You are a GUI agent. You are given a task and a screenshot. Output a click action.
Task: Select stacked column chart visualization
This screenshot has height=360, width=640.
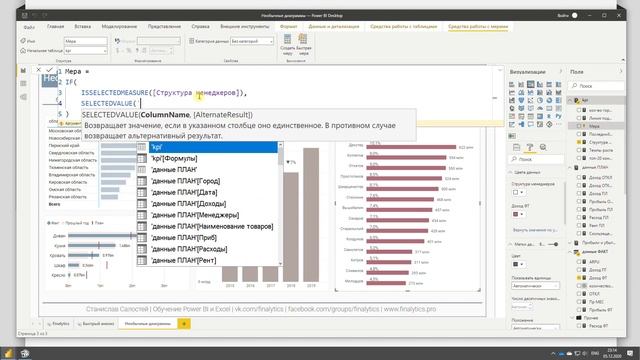point(521,84)
